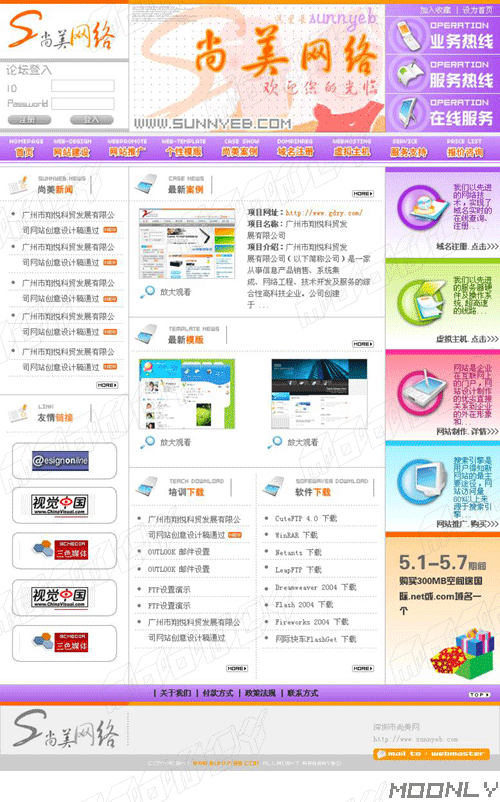Click the Designonline friend link banner
This screenshot has height=802, width=500.
pyautogui.click(x=60, y=461)
